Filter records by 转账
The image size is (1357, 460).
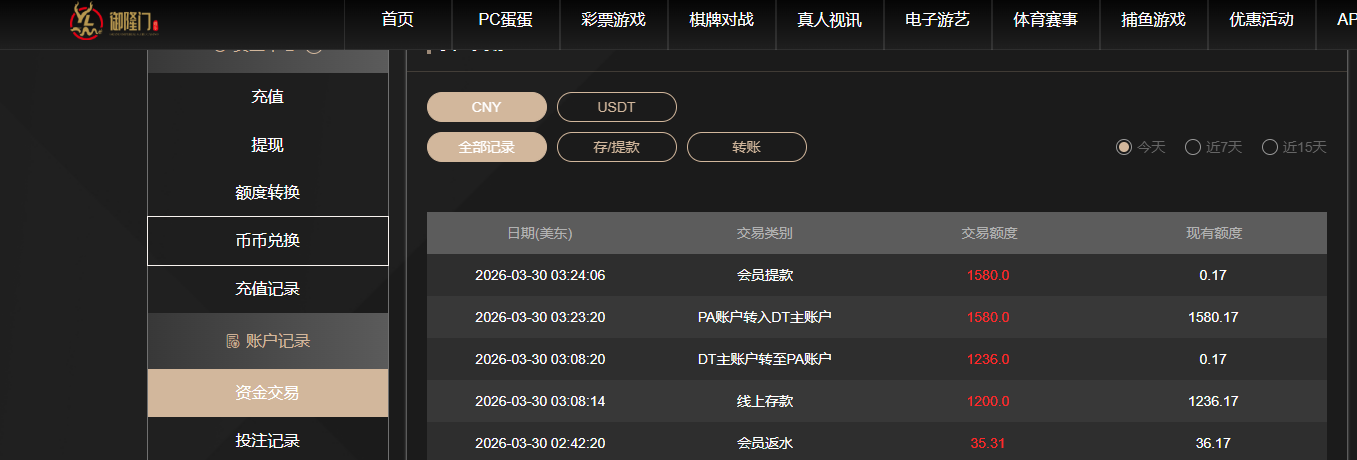(747, 147)
